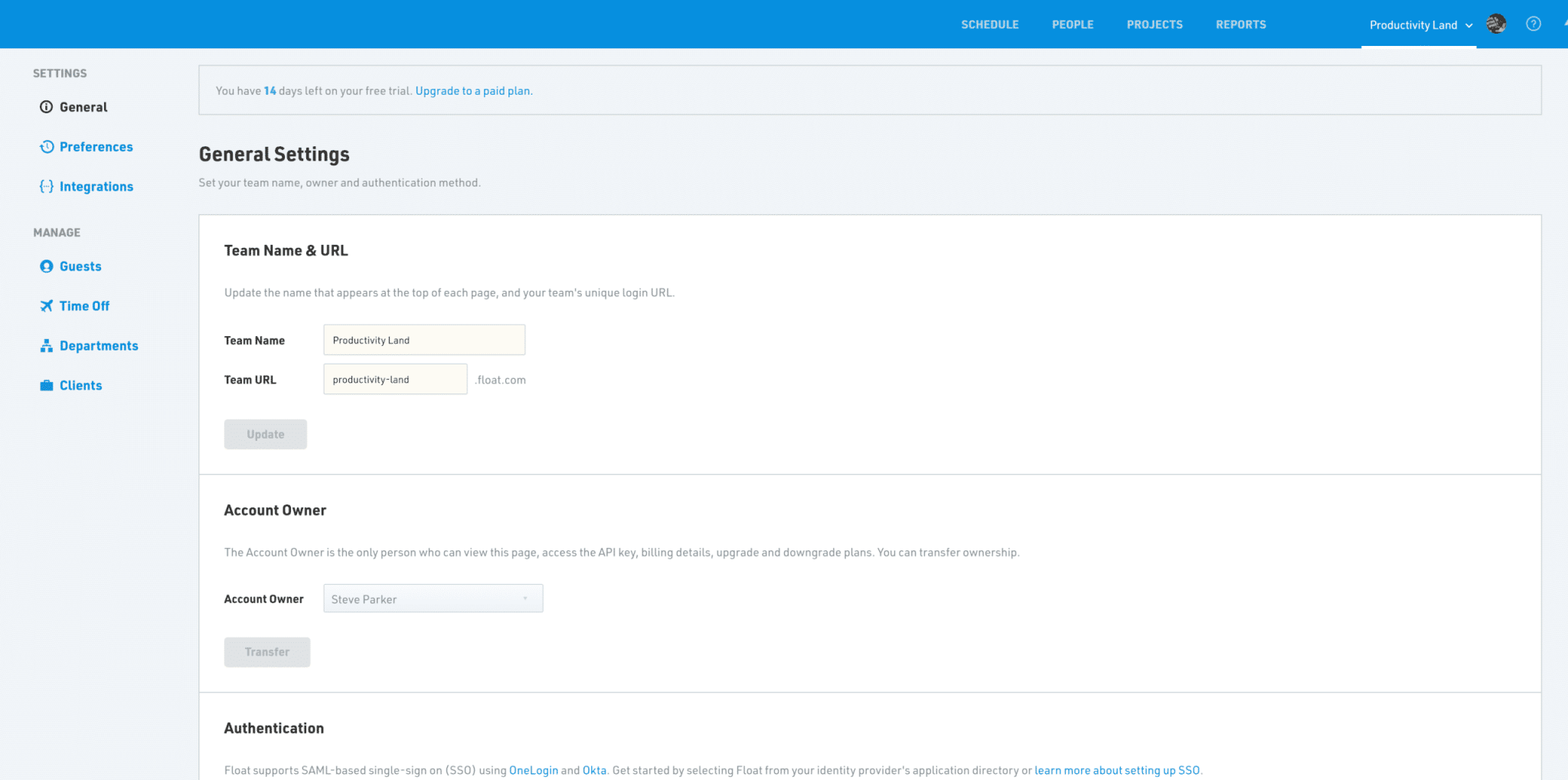Viewport: 1568px width, 780px height.
Task: Select the Preferences clock icon
Action: [x=47, y=146]
